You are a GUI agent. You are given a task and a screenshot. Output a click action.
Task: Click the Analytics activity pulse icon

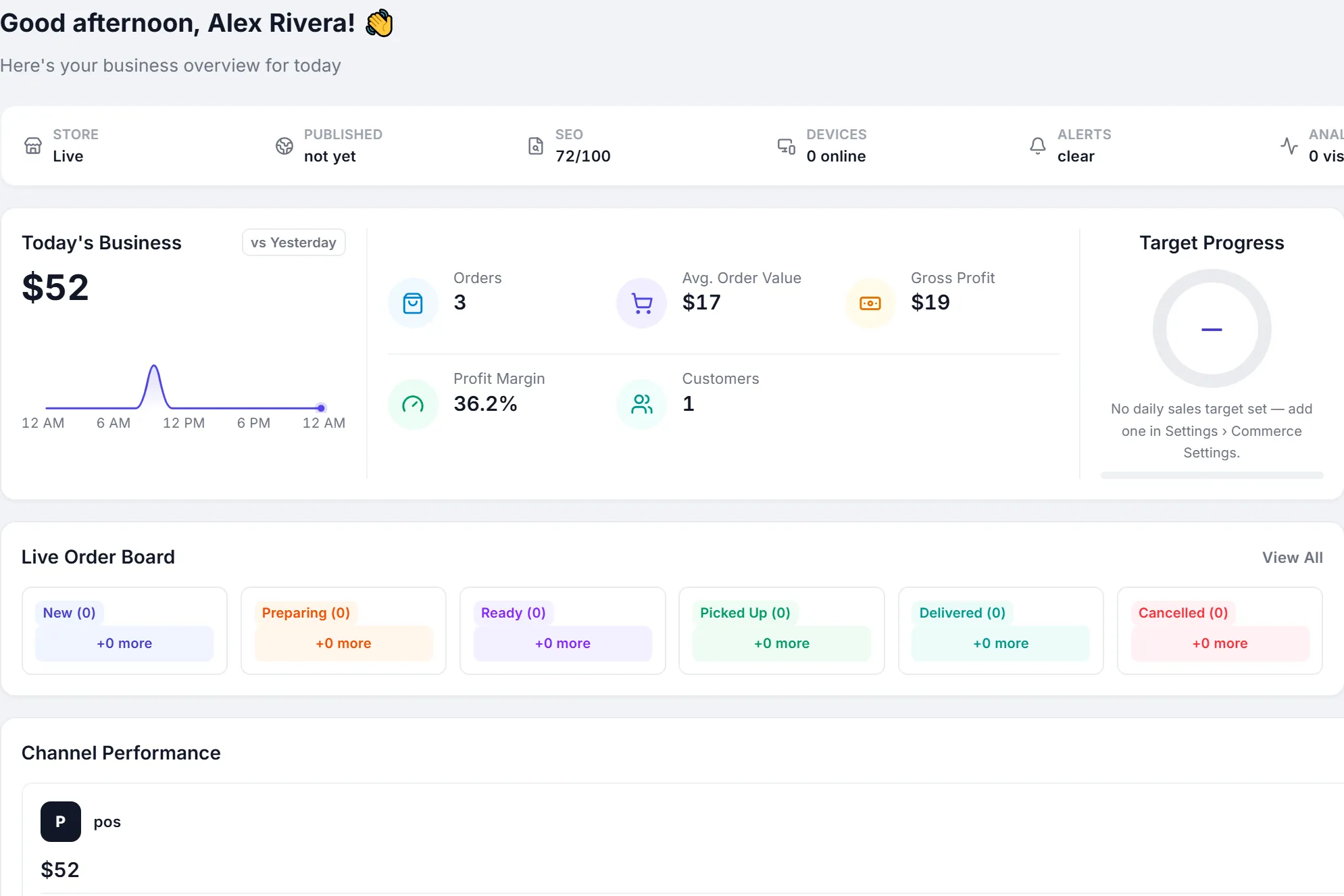pos(1289,145)
